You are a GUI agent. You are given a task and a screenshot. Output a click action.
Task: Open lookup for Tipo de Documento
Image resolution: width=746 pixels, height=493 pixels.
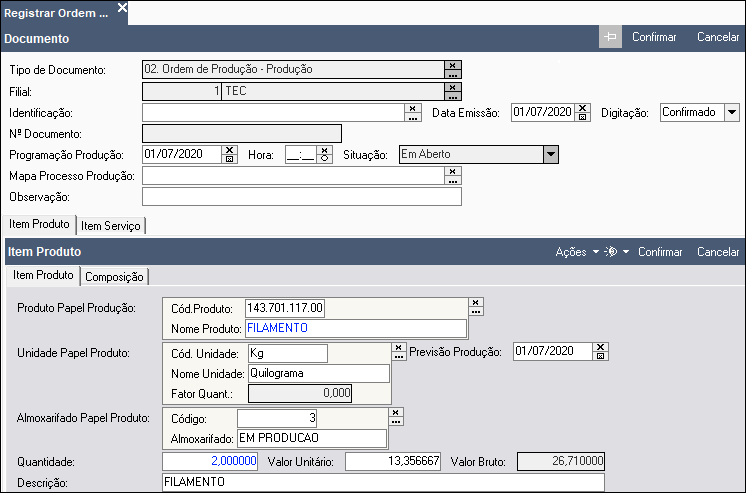point(452,74)
